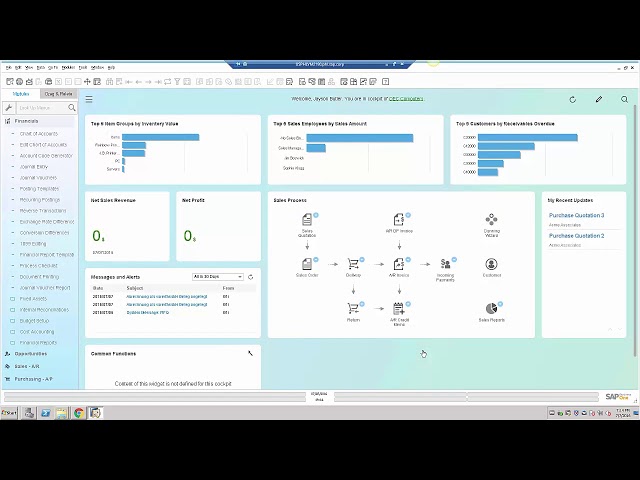Click the print toolbar icon
640x480 pixels.
click(x=49, y=82)
